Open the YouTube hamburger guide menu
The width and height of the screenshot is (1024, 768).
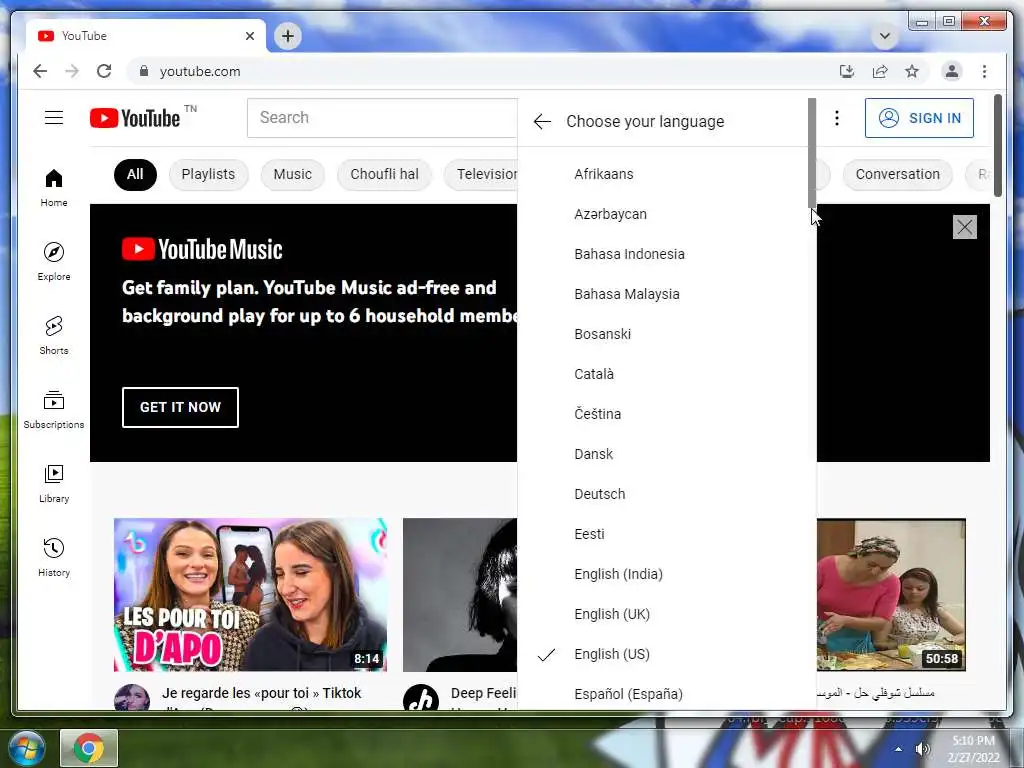pyautogui.click(x=54, y=118)
